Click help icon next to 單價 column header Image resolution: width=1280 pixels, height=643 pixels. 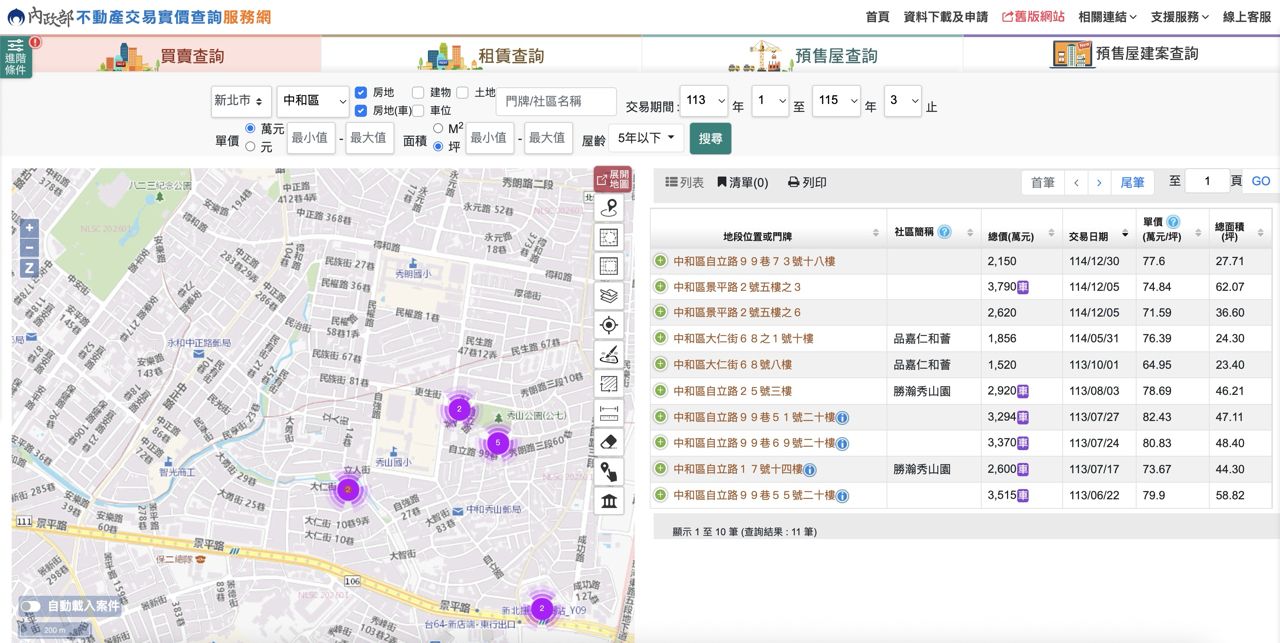pyautogui.click(x=1173, y=222)
